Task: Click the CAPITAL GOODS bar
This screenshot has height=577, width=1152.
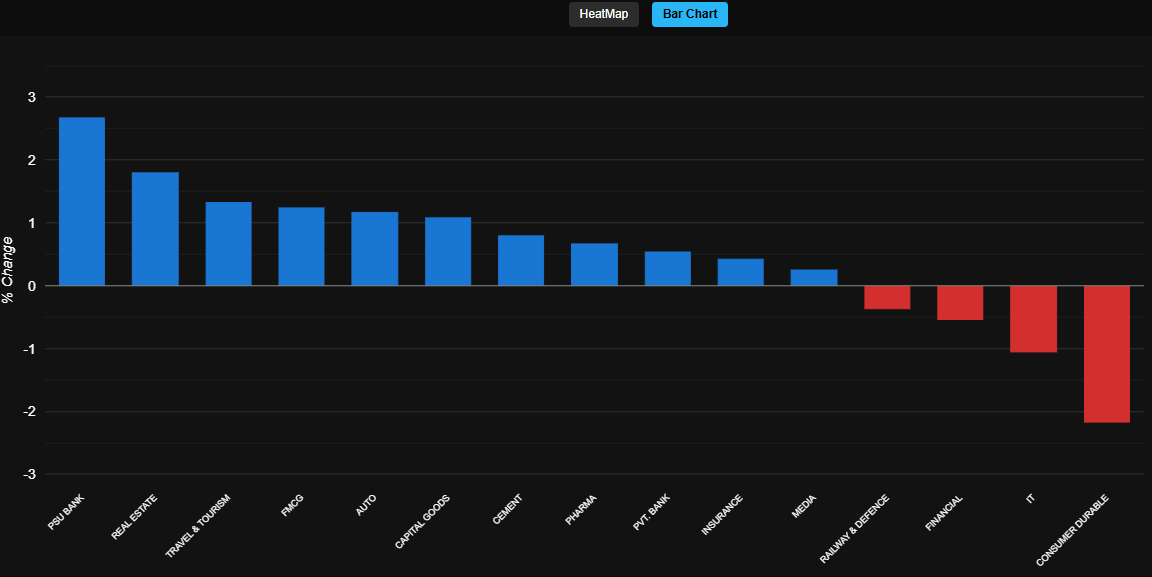Action: (448, 252)
